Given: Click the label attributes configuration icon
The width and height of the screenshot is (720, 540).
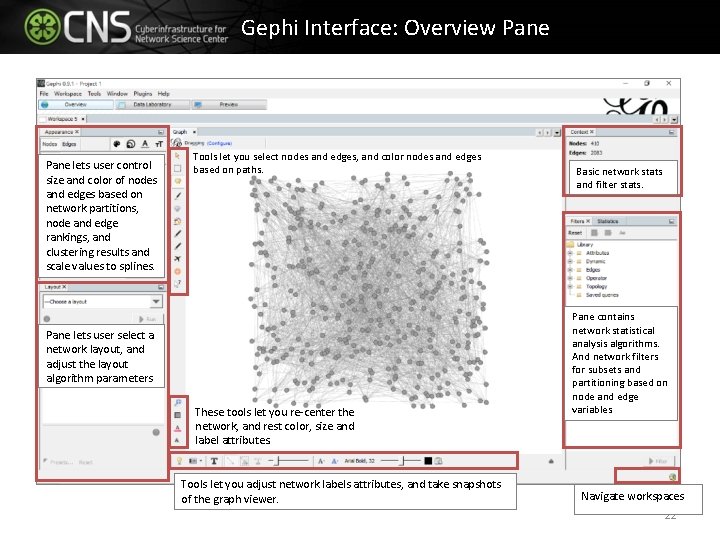Looking at the screenshot, I should pyautogui.click(x=439, y=461).
